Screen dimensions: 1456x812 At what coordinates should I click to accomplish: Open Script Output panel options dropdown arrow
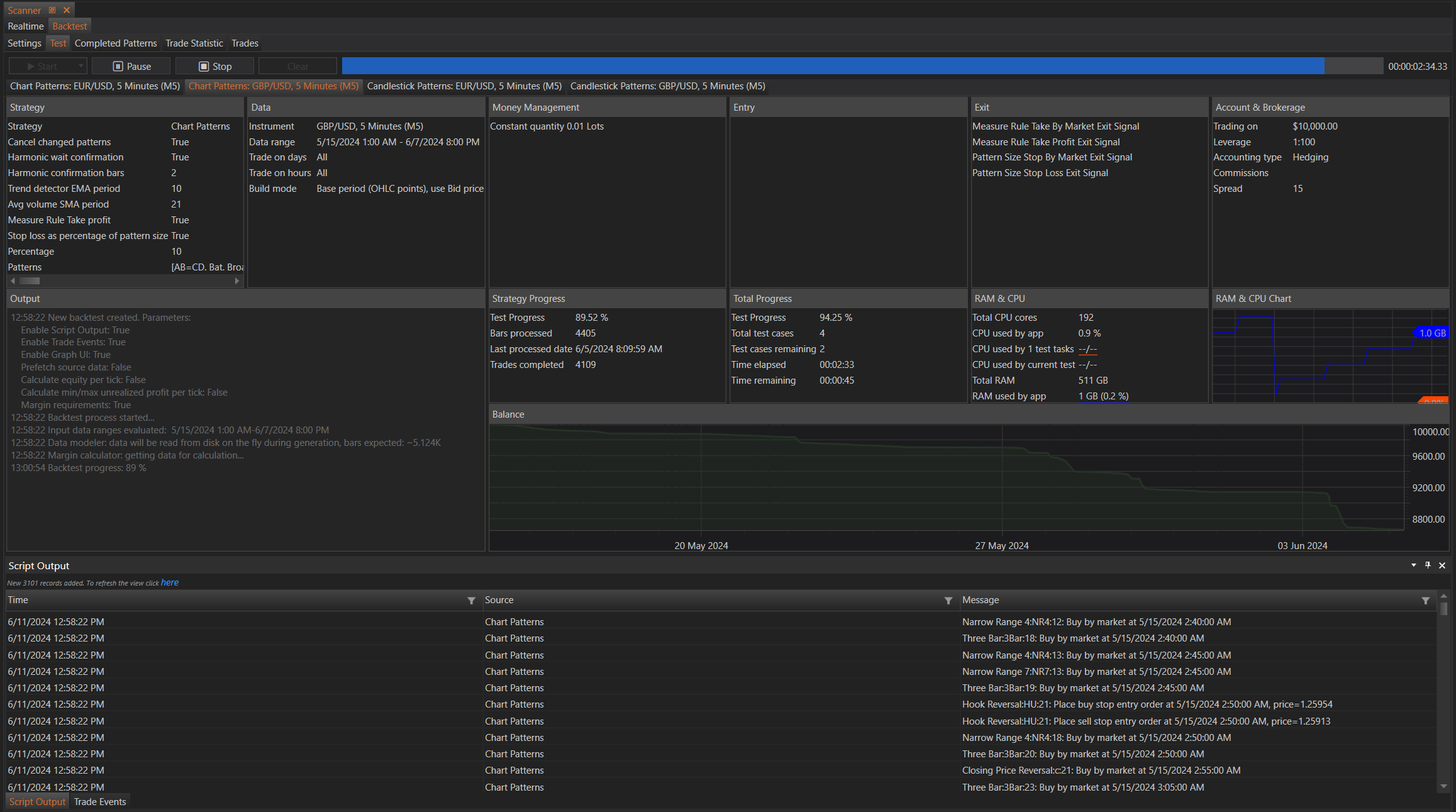[x=1413, y=565]
